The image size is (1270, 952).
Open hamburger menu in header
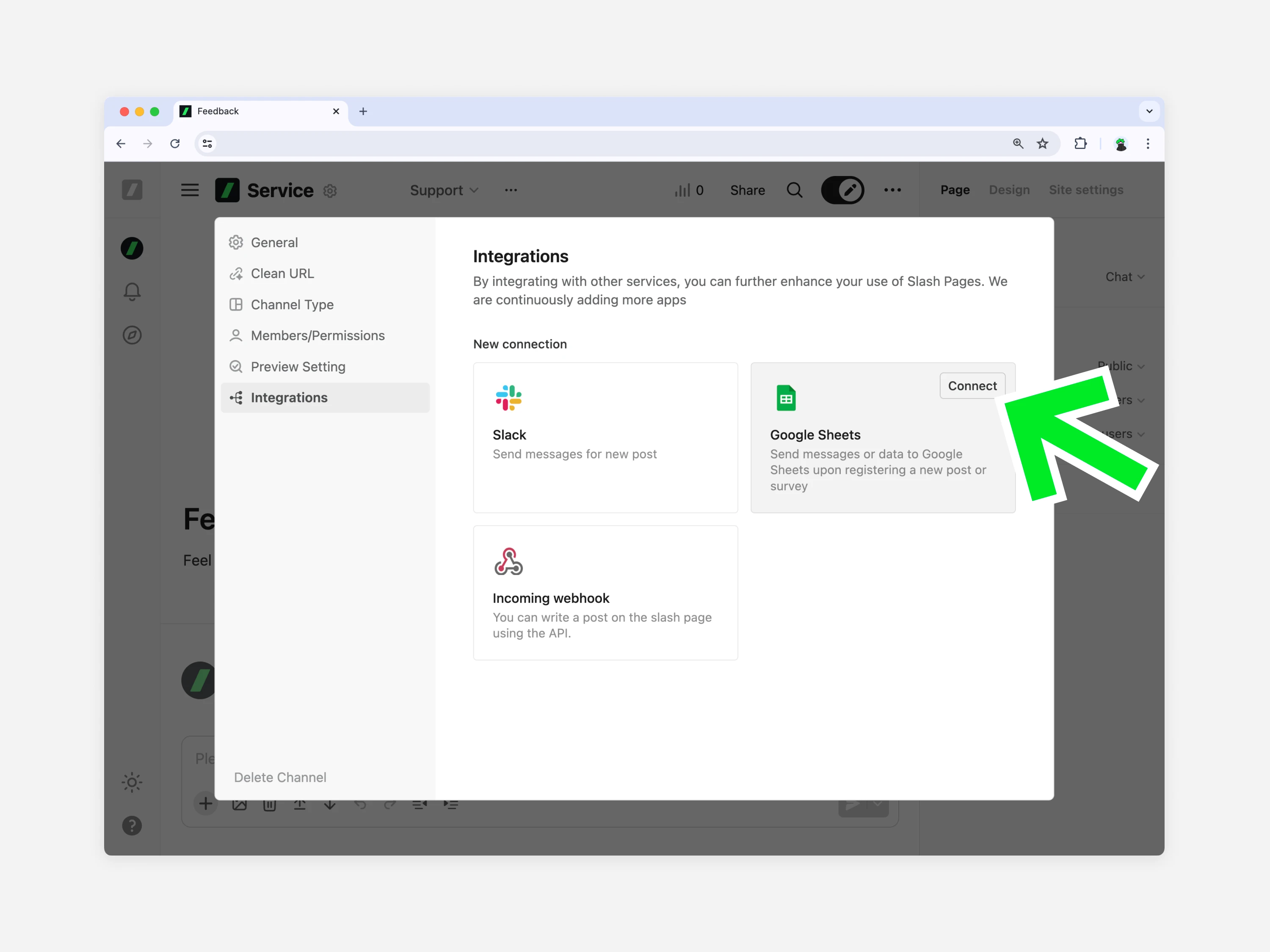click(x=190, y=190)
